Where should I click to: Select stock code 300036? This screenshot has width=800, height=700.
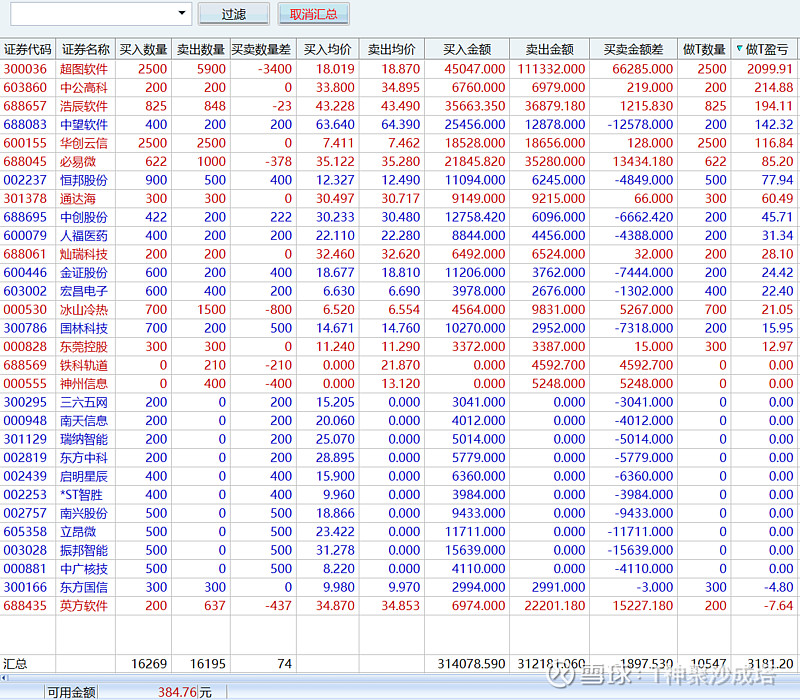[25, 69]
